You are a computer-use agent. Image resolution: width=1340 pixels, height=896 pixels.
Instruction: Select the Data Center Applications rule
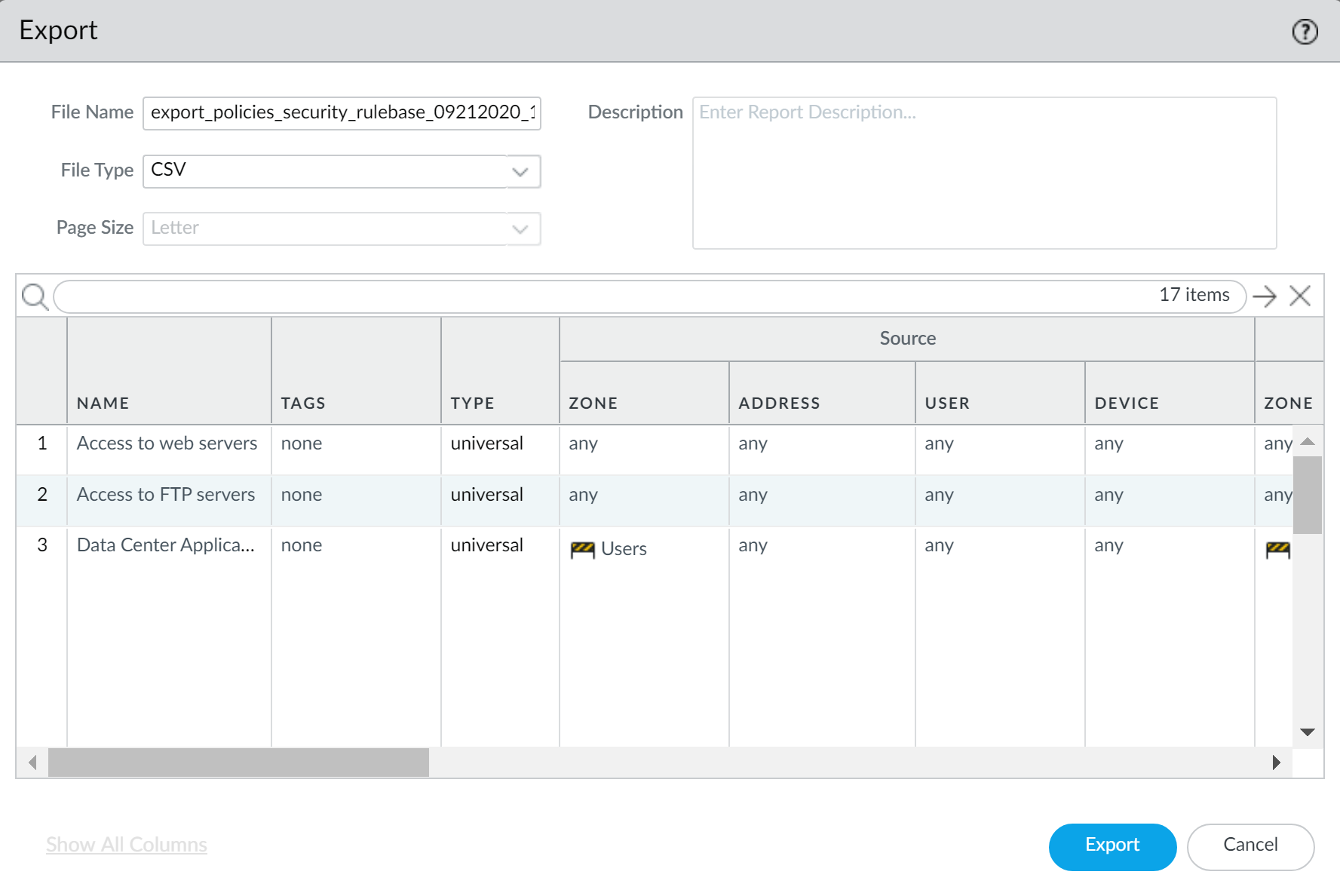click(x=165, y=545)
